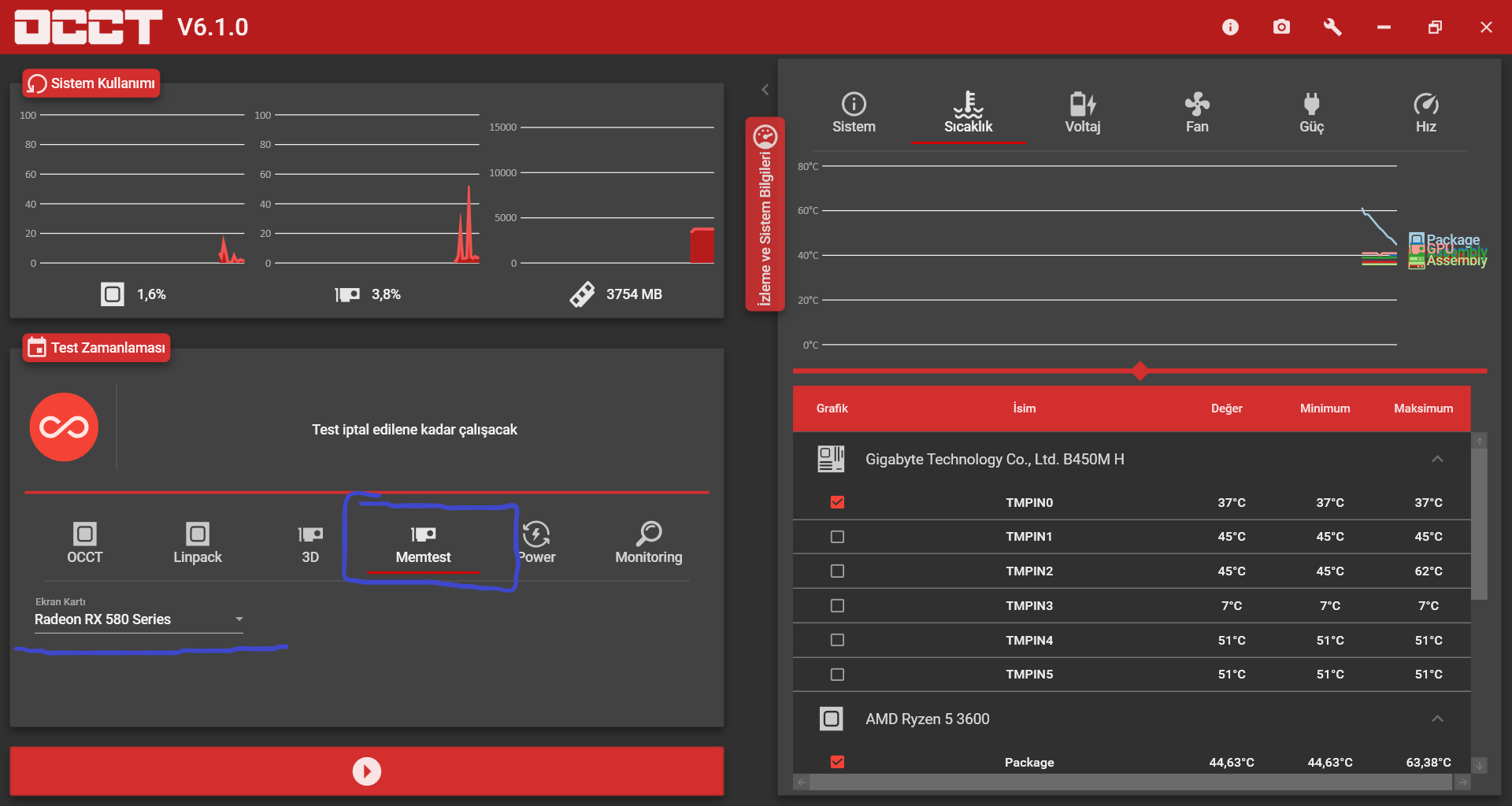The width and height of the screenshot is (1512, 806).
Task: Switch to the OCCT test tab
Action: click(85, 543)
